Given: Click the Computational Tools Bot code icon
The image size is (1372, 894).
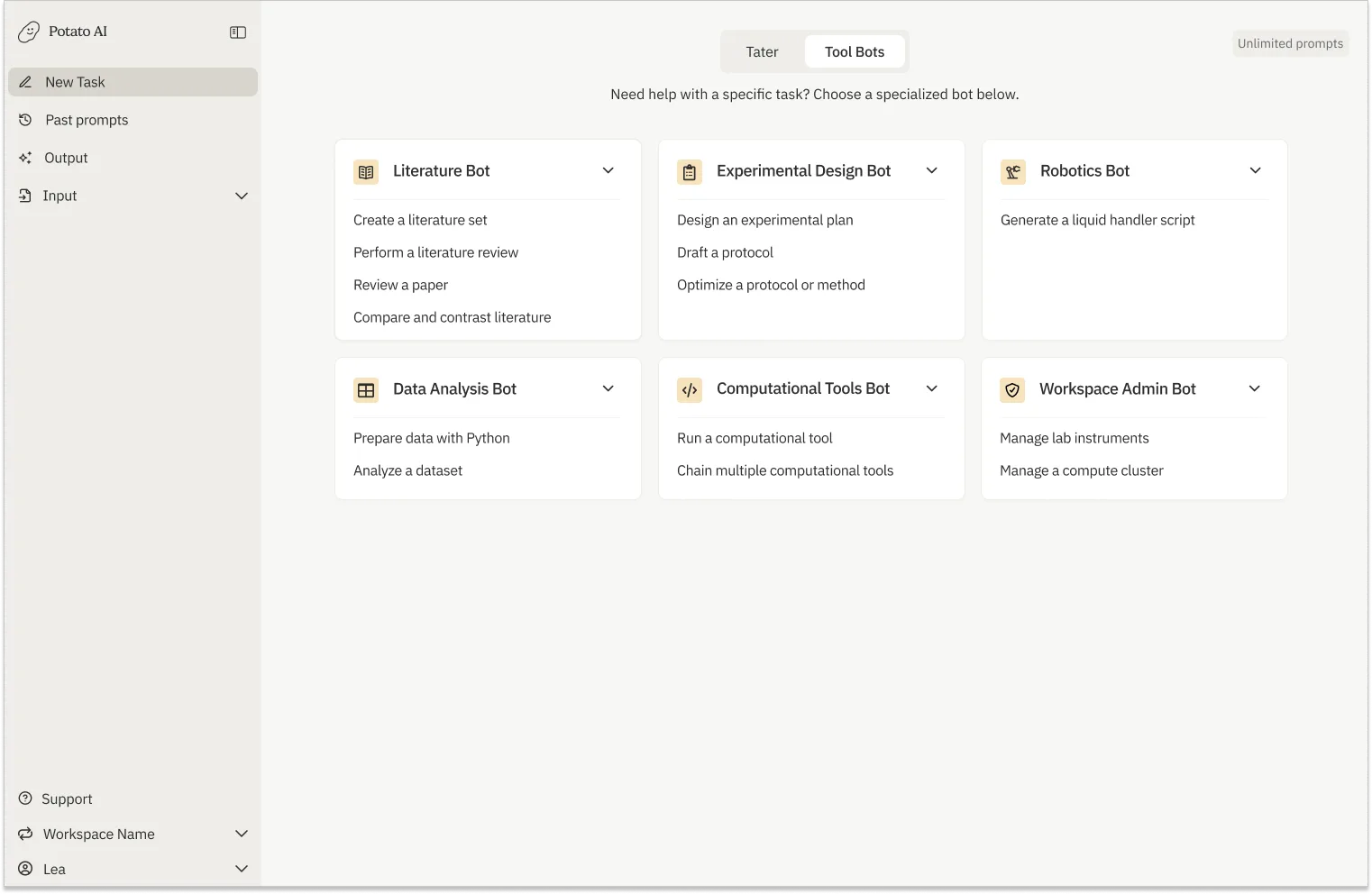Looking at the screenshot, I should (x=690, y=389).
